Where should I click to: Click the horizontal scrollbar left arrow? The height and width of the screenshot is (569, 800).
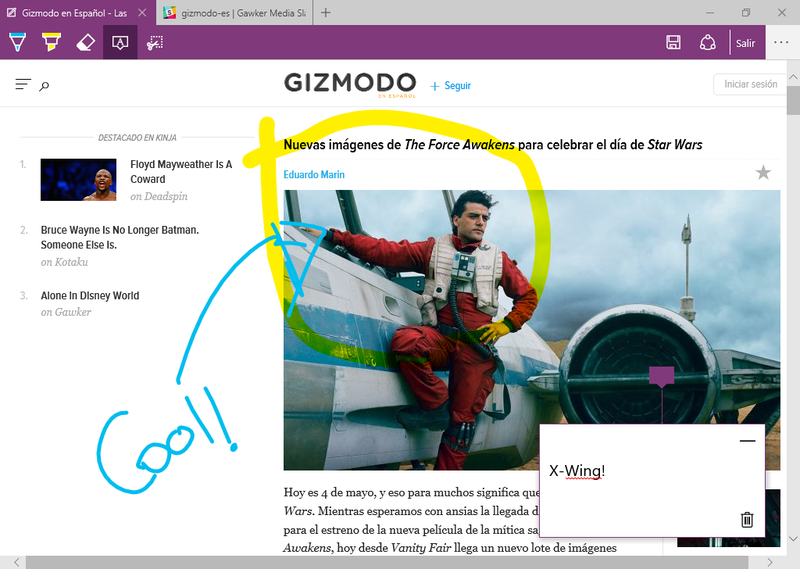17,562
